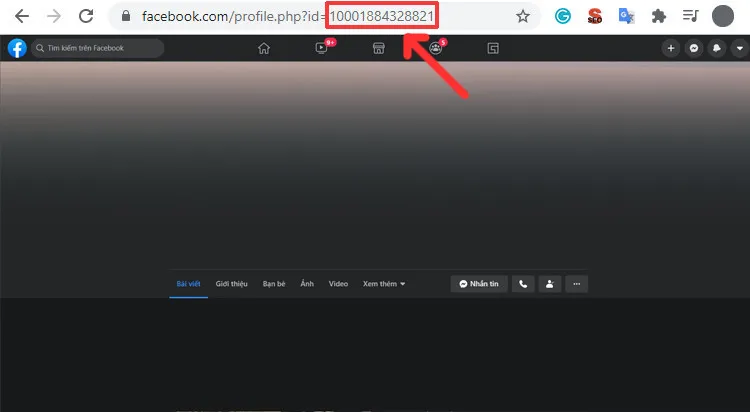Start a voice call with phone icon
The height and width of the screenshot is (412, 750).
point(523,284)
